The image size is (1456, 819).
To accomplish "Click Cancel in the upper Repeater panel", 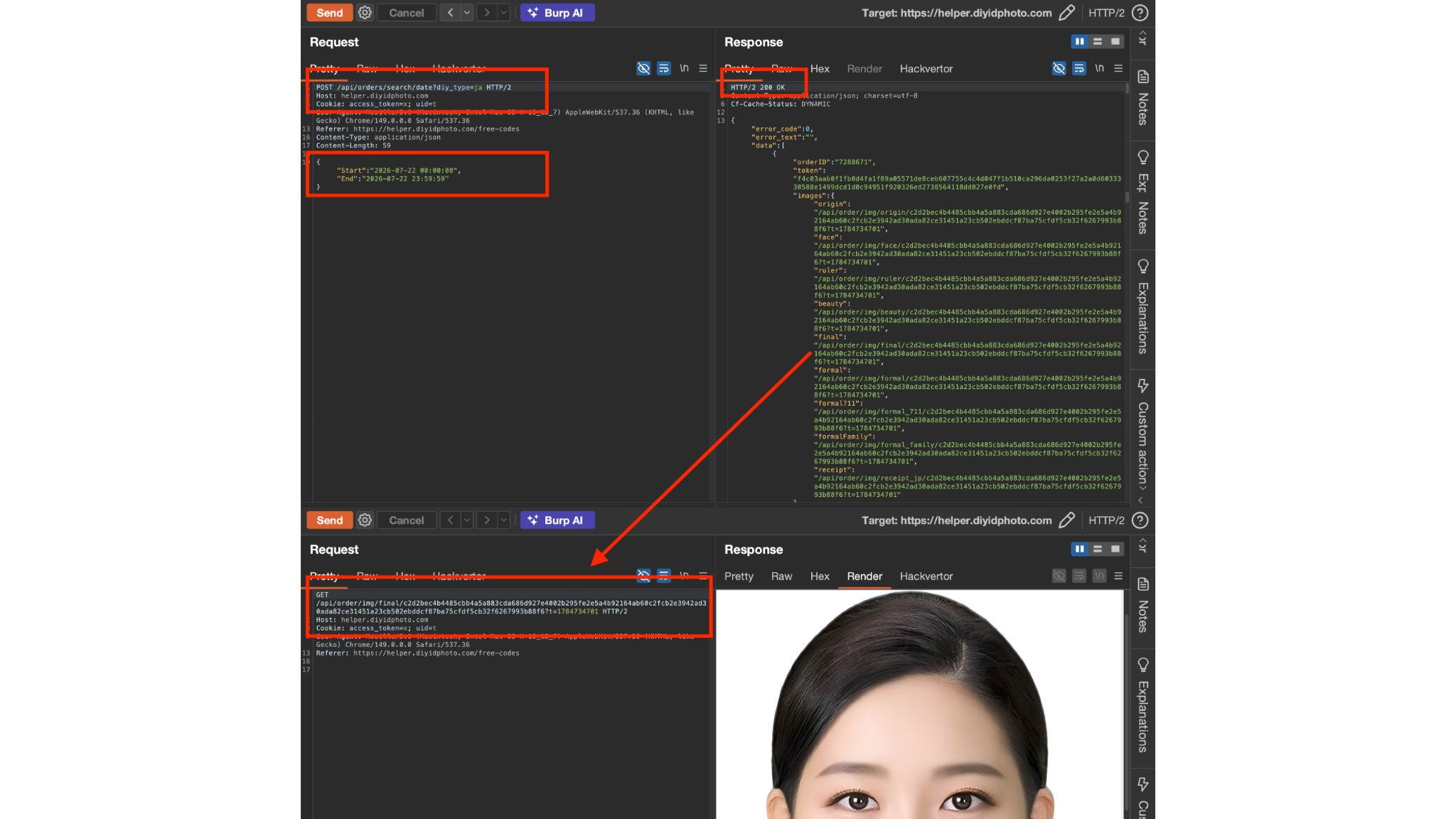I will click(406, 13).
